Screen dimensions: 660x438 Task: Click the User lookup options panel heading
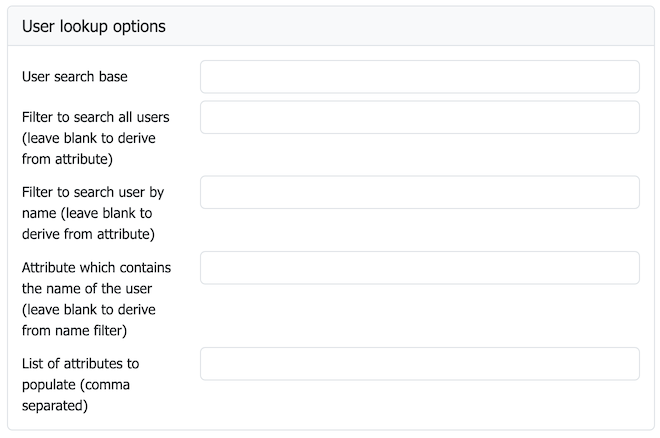point(93,26)
